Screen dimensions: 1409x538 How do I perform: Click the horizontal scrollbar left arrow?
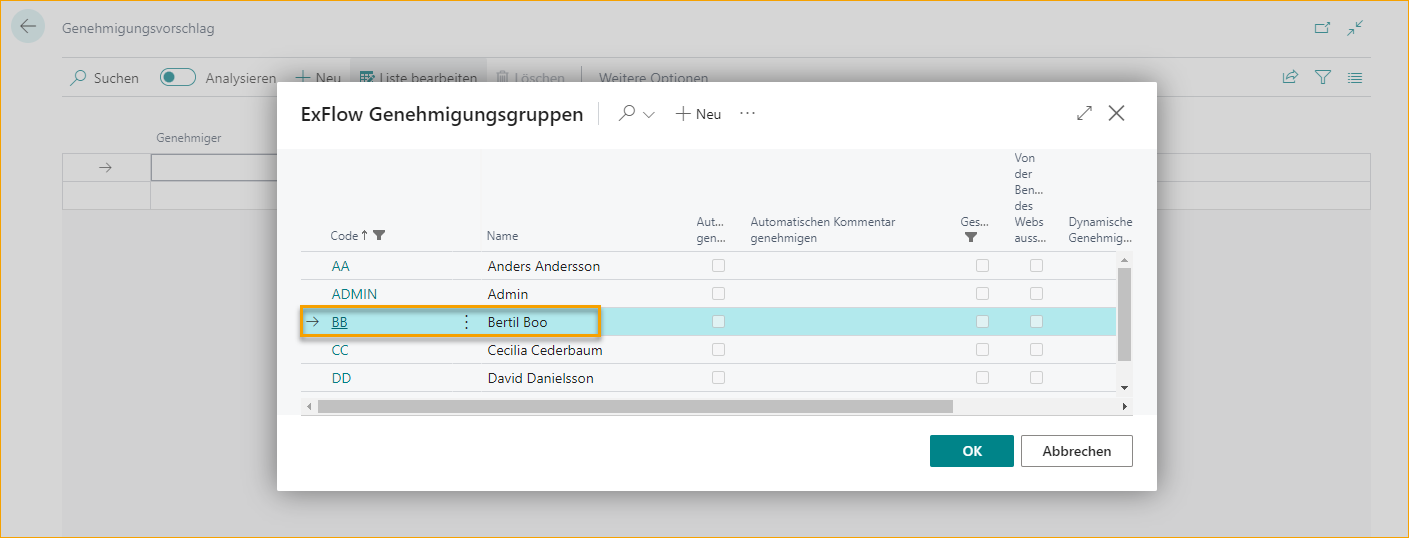click(x=309, y=406)
